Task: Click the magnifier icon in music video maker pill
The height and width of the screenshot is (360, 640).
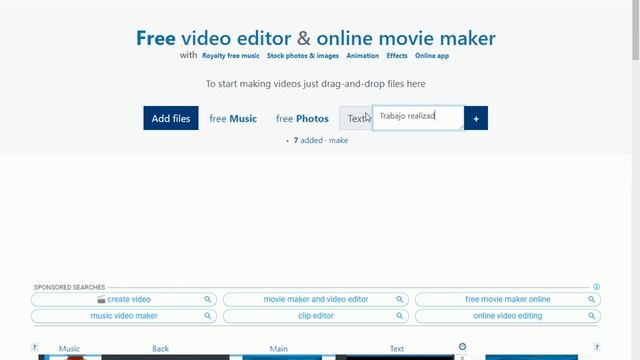Action: pyautogui.click(x=208, y=316)
